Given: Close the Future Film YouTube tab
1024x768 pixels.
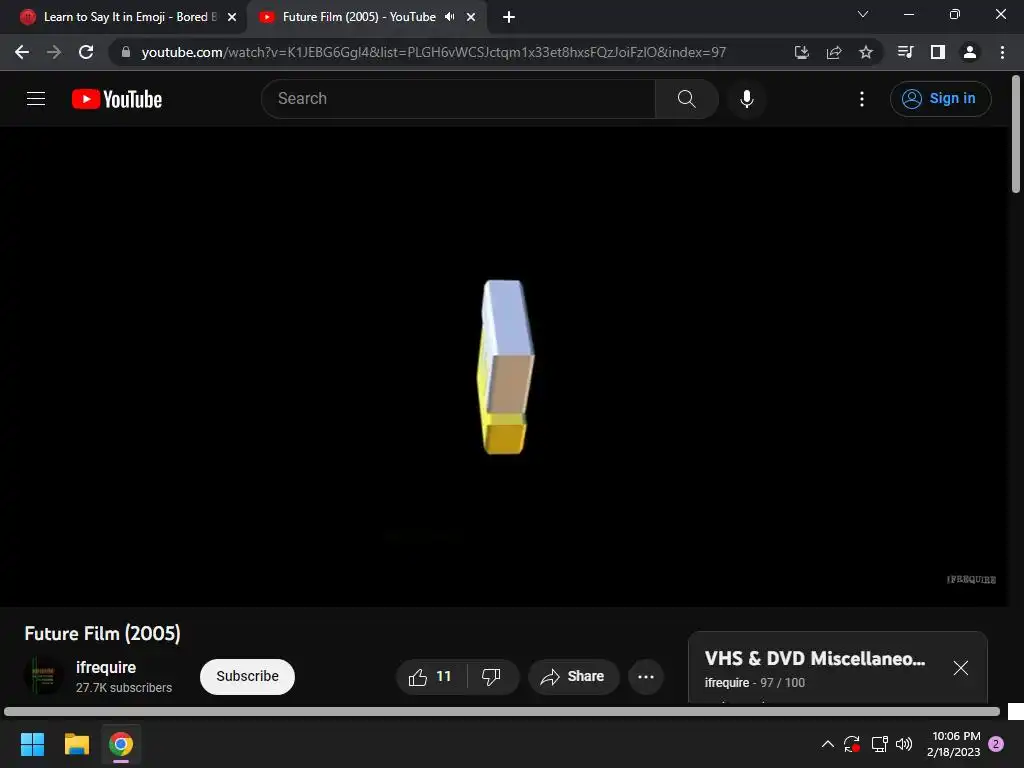Looking at the screenshot, I should click(x=471, y=17).
